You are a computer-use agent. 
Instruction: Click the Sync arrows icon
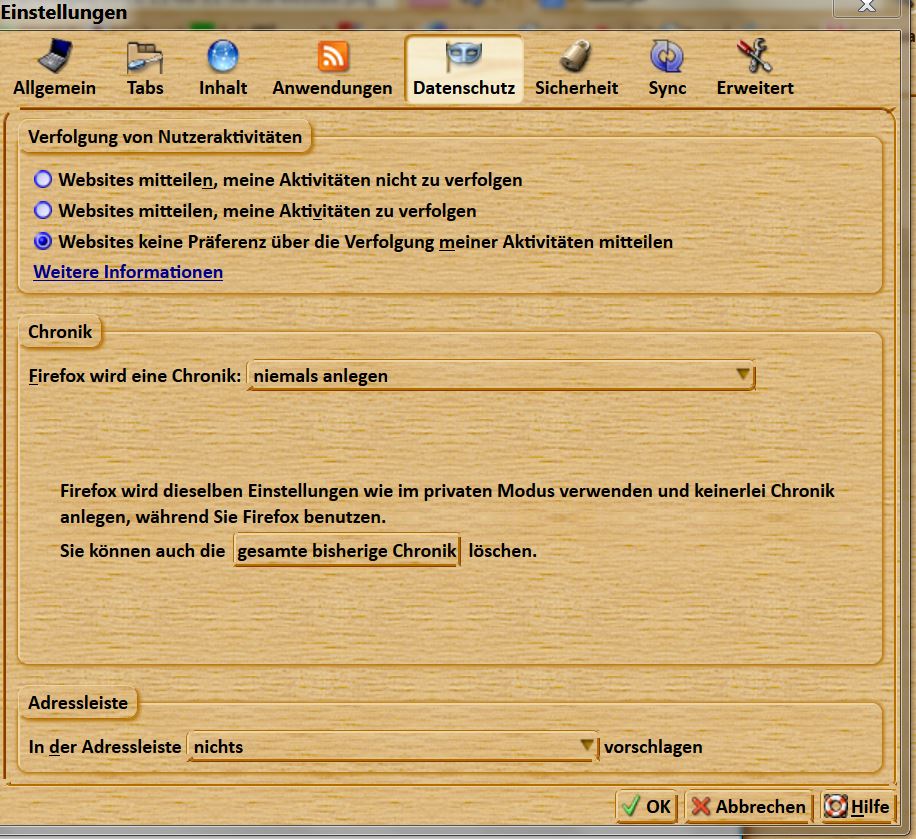point(667,56)
